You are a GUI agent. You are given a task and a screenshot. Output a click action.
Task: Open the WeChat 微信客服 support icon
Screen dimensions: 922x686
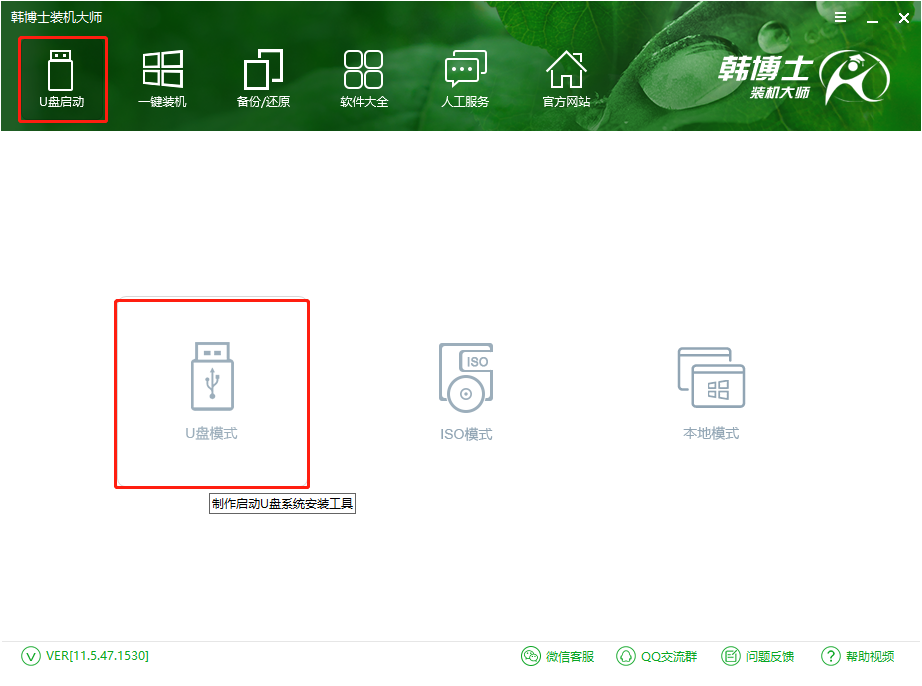click(558, 657)
